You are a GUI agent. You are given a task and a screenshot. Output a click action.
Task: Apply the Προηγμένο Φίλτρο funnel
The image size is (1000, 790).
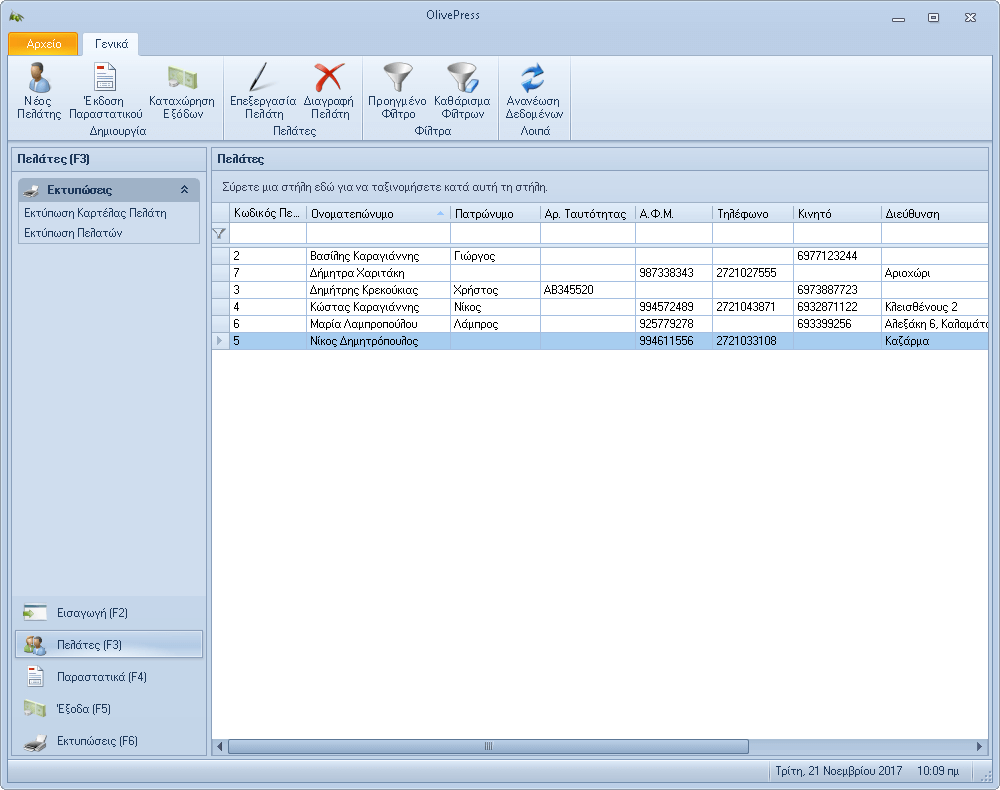tap(397, 78)
